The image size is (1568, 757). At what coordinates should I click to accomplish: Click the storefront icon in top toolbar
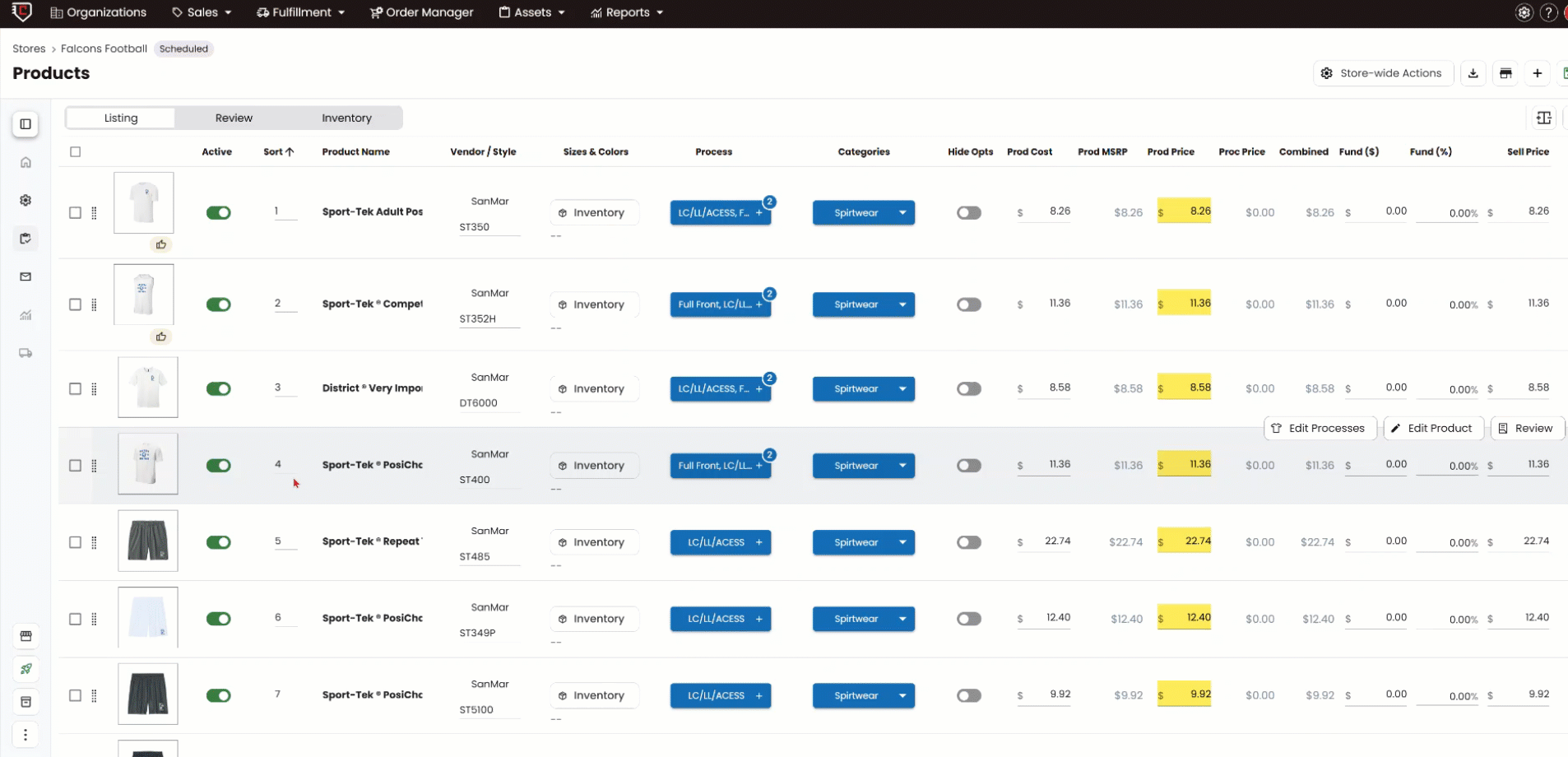1505,73
